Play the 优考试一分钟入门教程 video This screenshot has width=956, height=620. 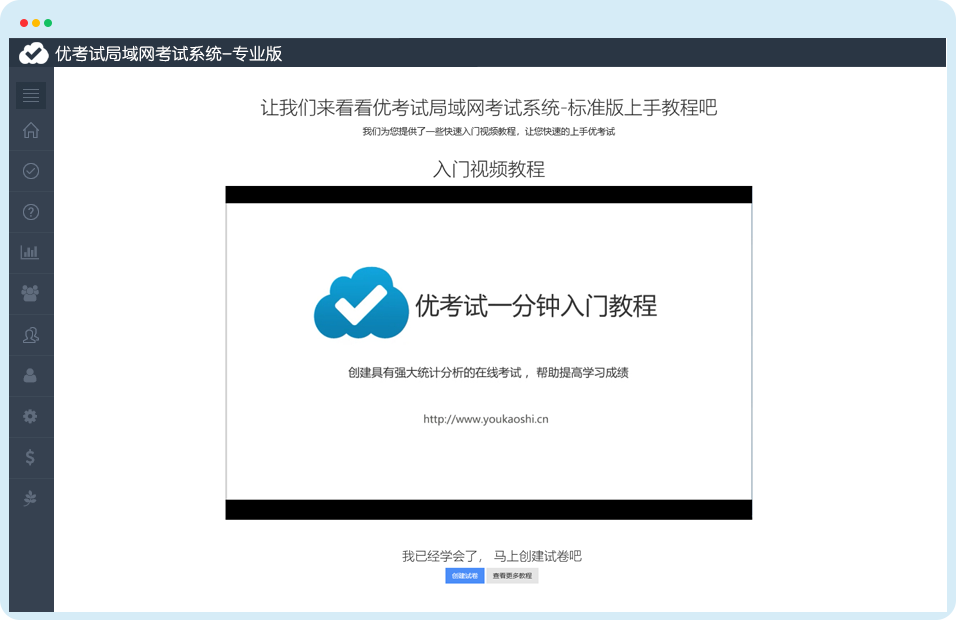click(488, 352)
